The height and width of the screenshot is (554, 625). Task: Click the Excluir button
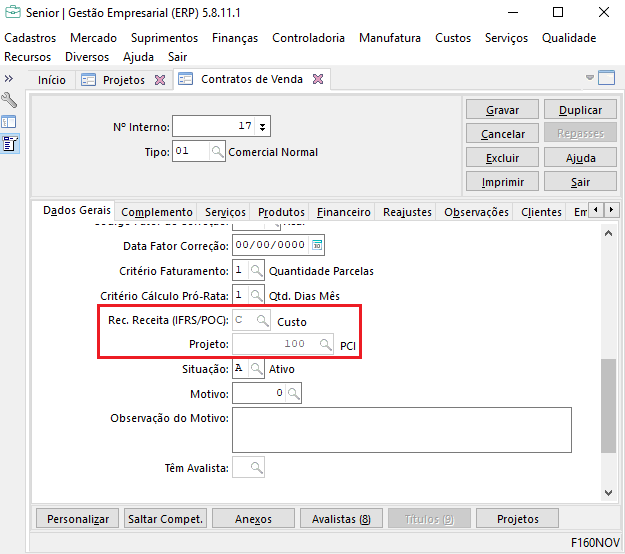[502, 158]
